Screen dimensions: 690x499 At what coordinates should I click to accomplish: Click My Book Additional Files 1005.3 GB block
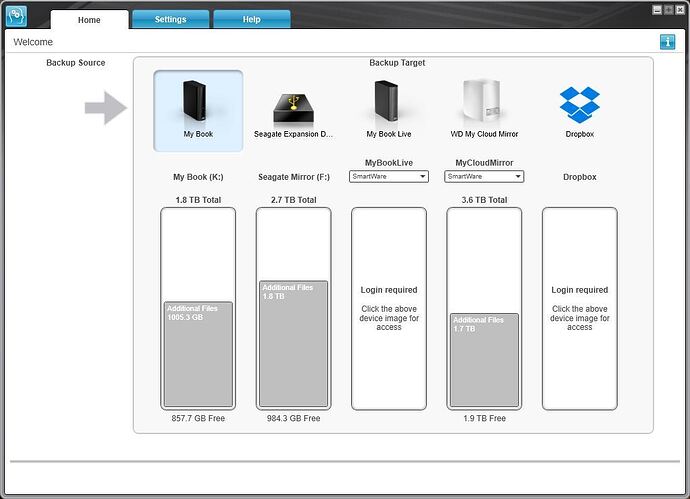tap(198, 354)
